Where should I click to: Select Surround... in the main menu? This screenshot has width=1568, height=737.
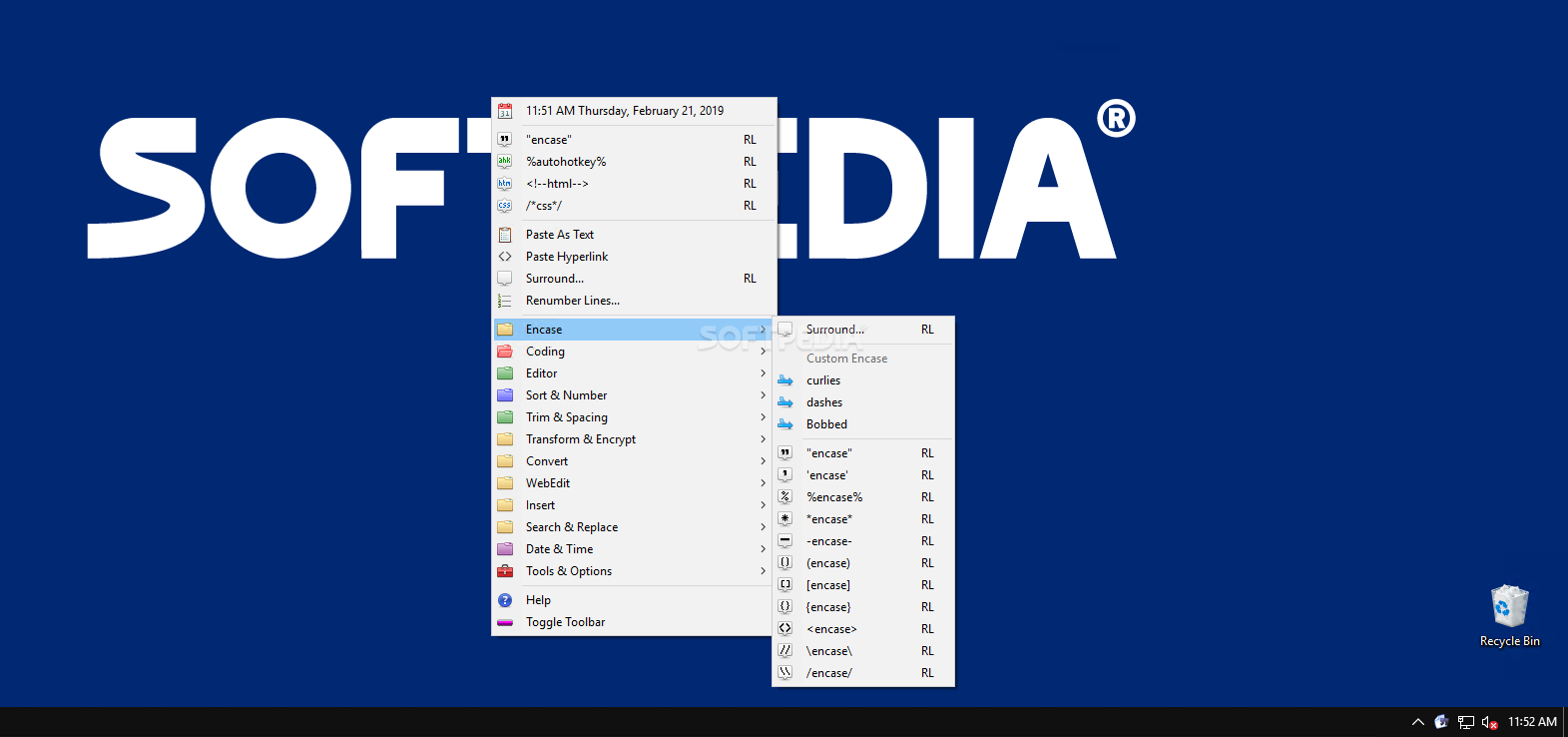click(634, 279)
